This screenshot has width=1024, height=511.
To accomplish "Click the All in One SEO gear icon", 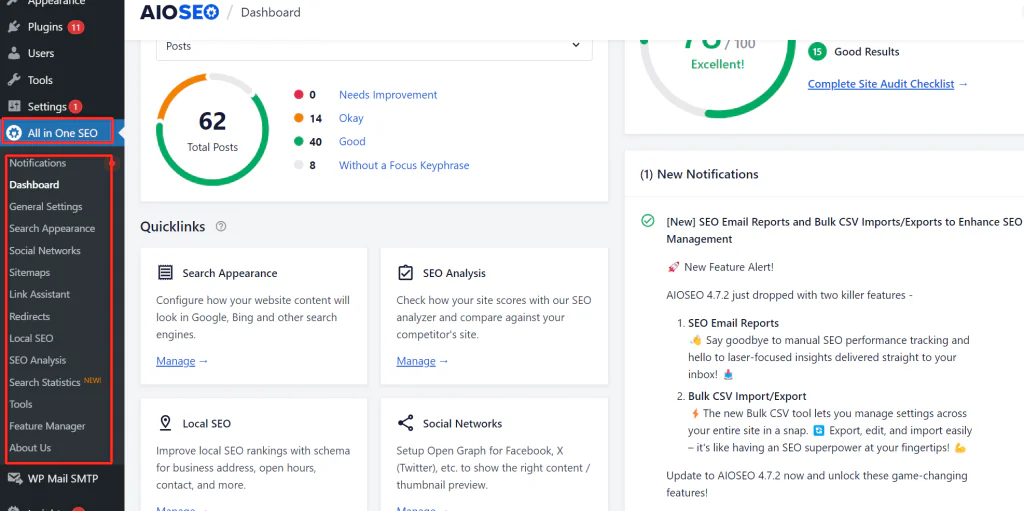I will pos(14,133).
